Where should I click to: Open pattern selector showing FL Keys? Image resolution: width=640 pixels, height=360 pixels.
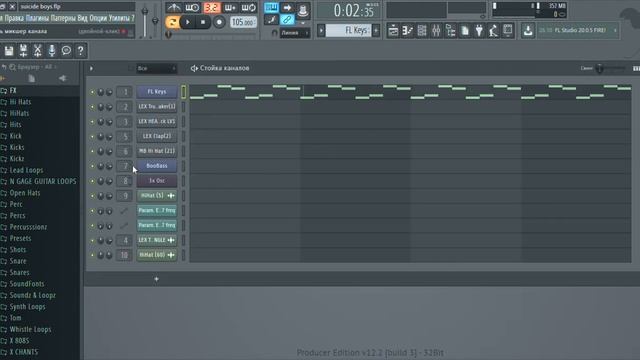point(349,30)
